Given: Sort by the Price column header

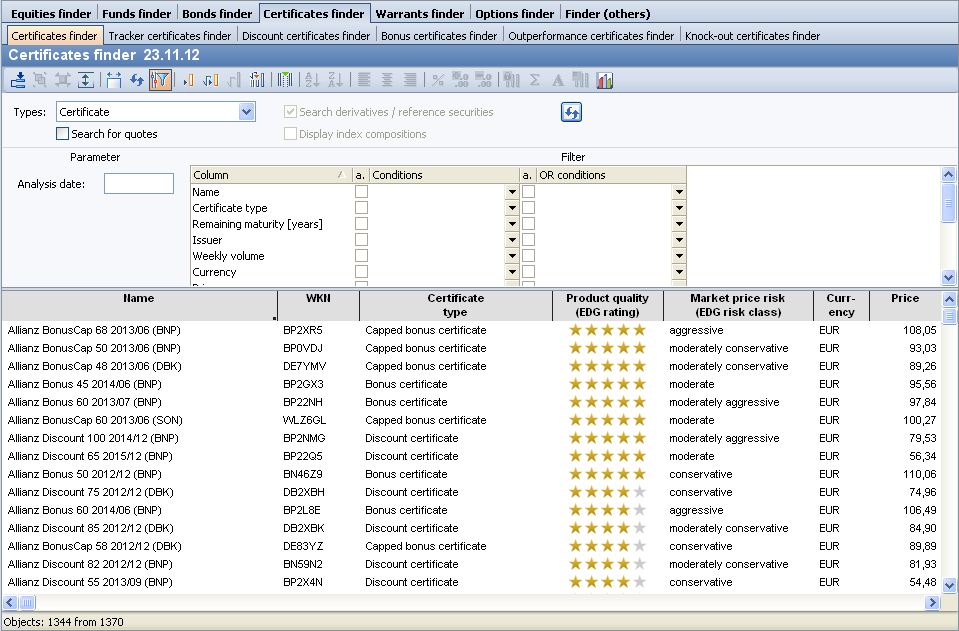Looking at the screenshot, I should point(905,299).
